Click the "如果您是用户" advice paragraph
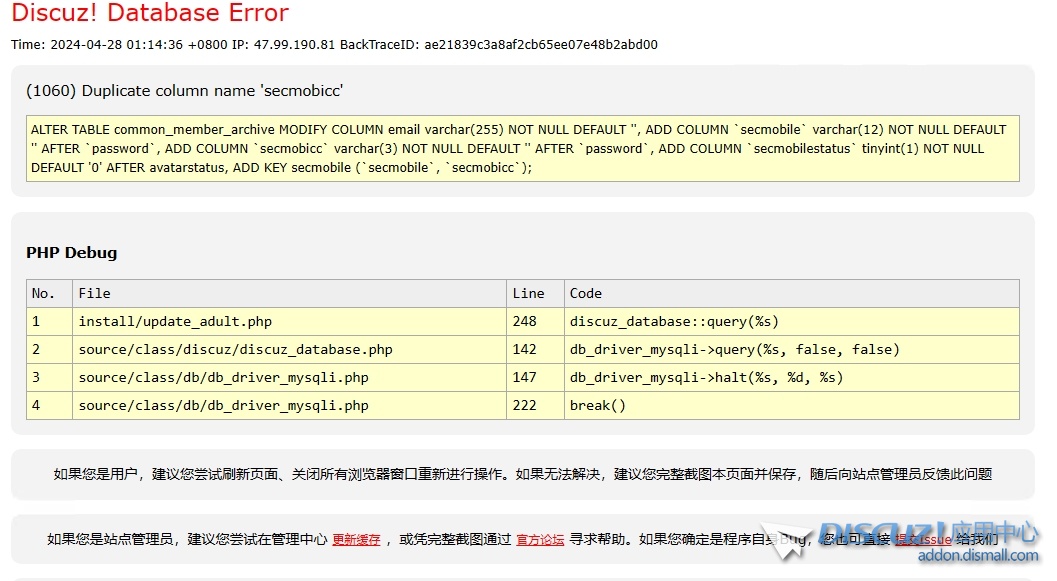The width and height of the screenshot is (1057, 581). tap(522, 475)
